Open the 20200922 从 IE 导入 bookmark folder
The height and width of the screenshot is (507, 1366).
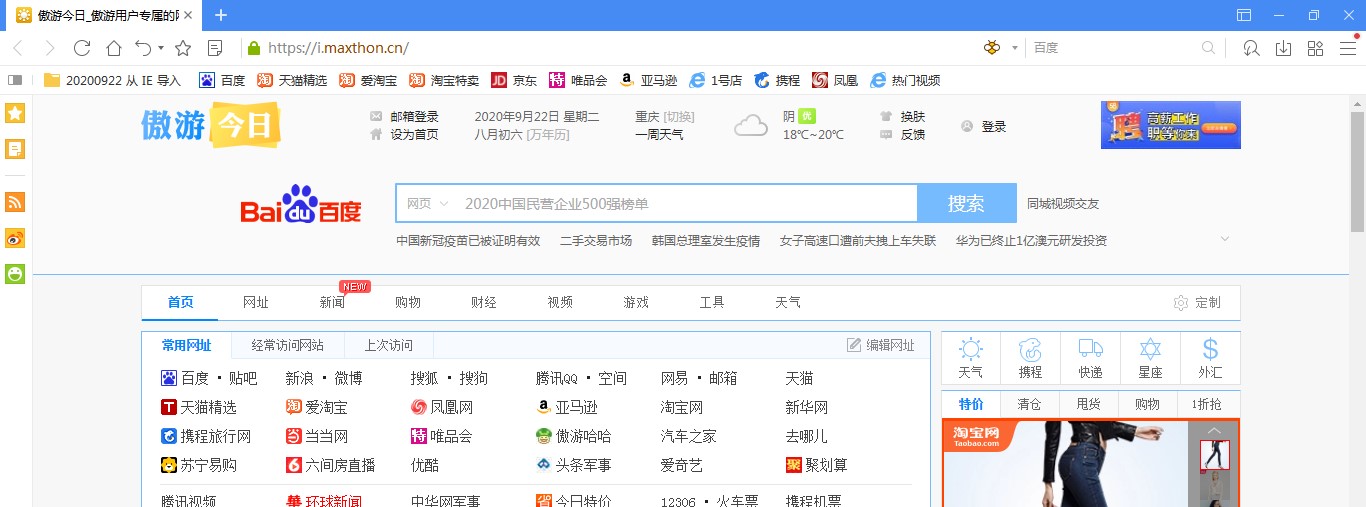(x=113, y=80)
